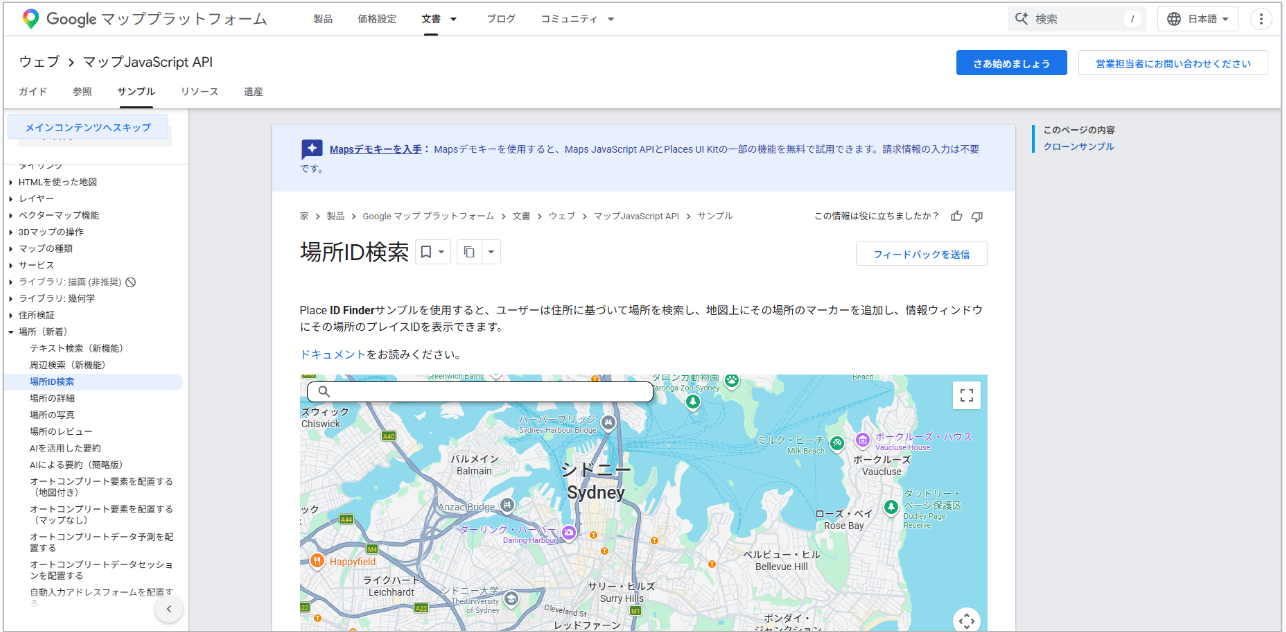Screen dimensions: 1286x632
Task: Switch to the 遺産 tab
Action: pyautogui.click(x=253, y=92)
